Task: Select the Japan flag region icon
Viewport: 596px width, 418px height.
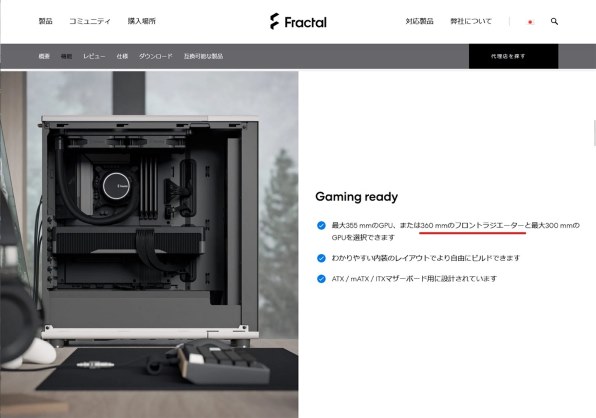Action: pos(530,22)
